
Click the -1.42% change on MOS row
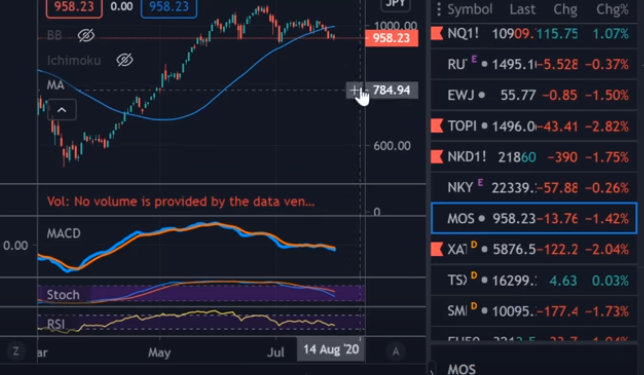[x=607, y=219]
